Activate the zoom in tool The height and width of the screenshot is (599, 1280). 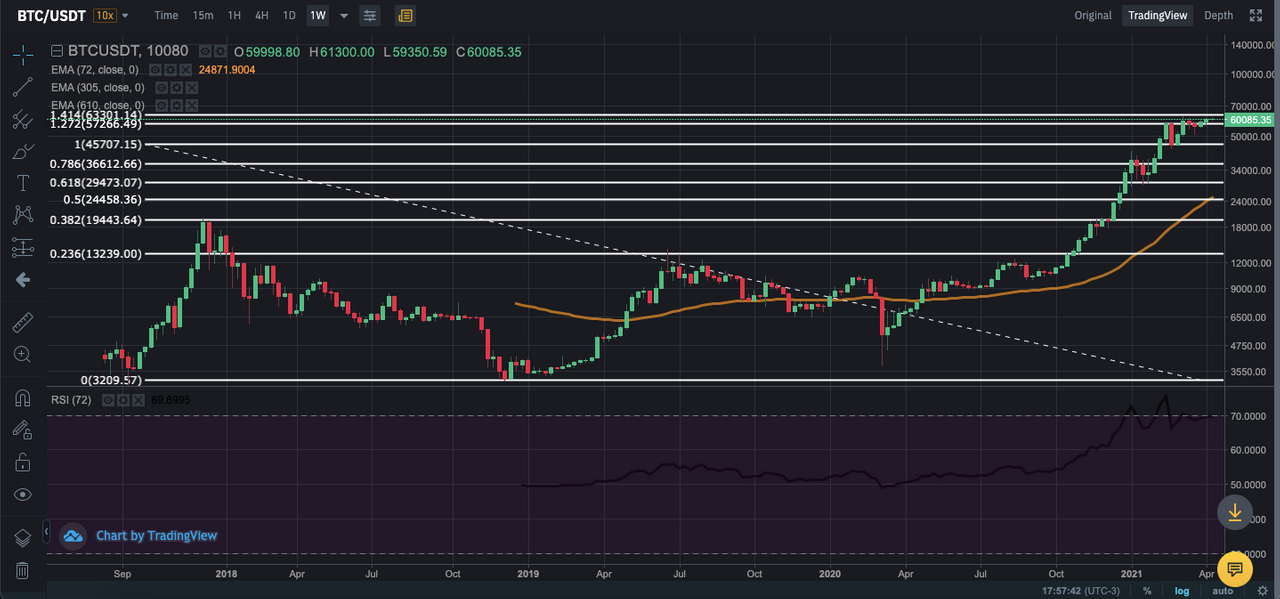(x=22, y=354)
